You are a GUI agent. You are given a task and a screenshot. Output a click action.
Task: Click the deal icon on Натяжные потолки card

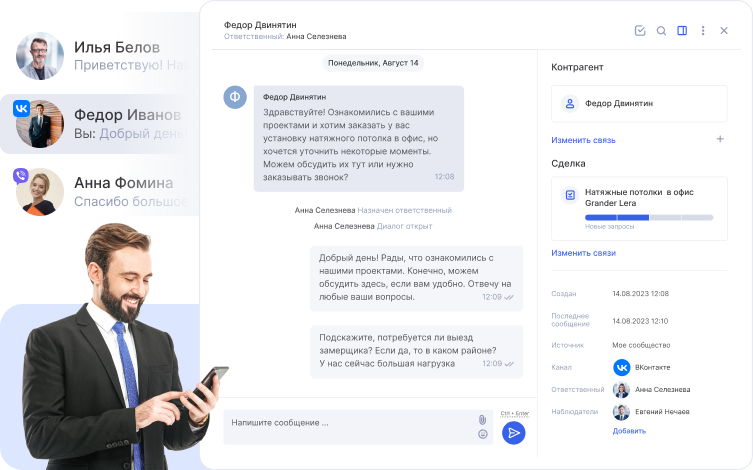[570, 195]
